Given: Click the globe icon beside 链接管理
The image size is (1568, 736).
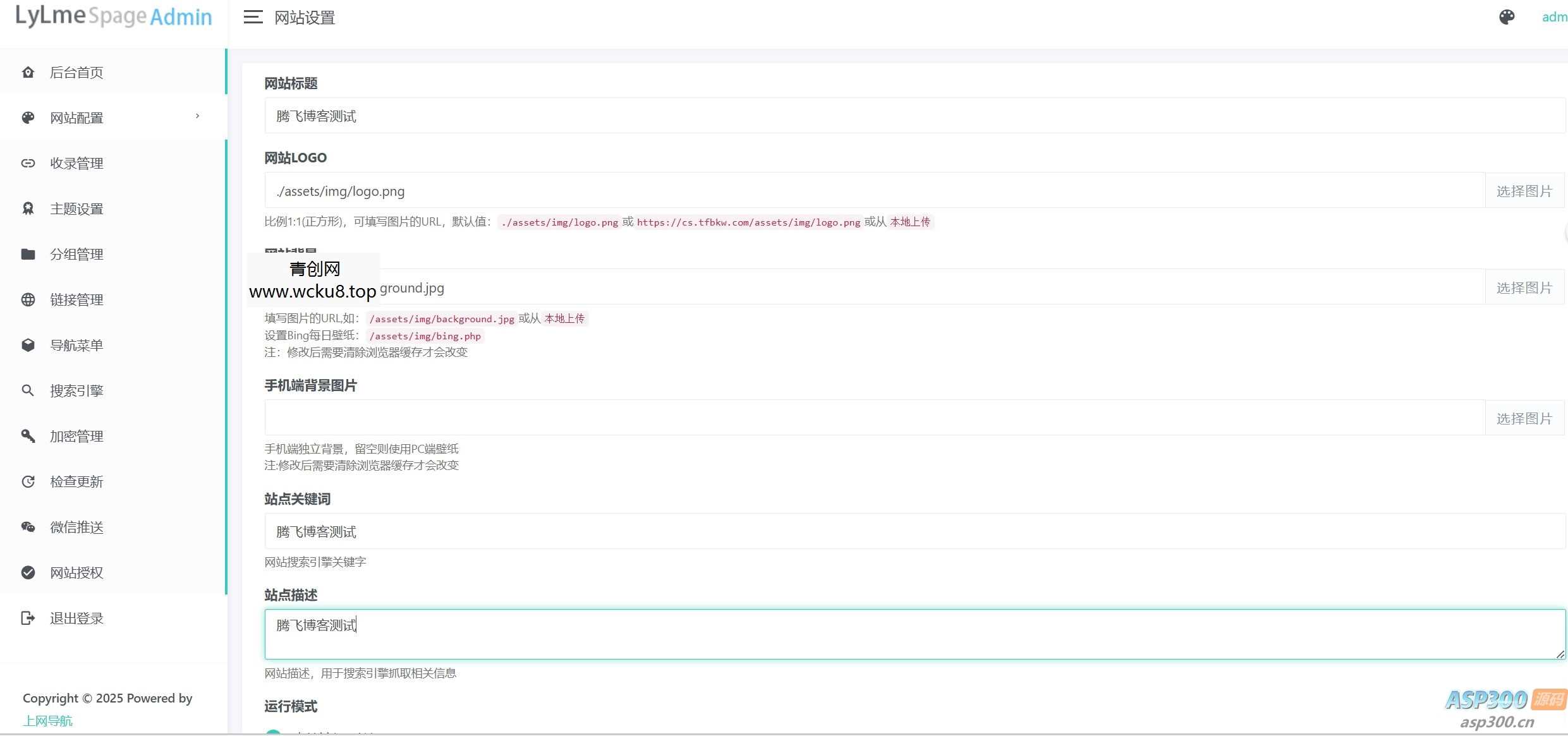Looking at the screenshot, I should click(x=28, y=300).
